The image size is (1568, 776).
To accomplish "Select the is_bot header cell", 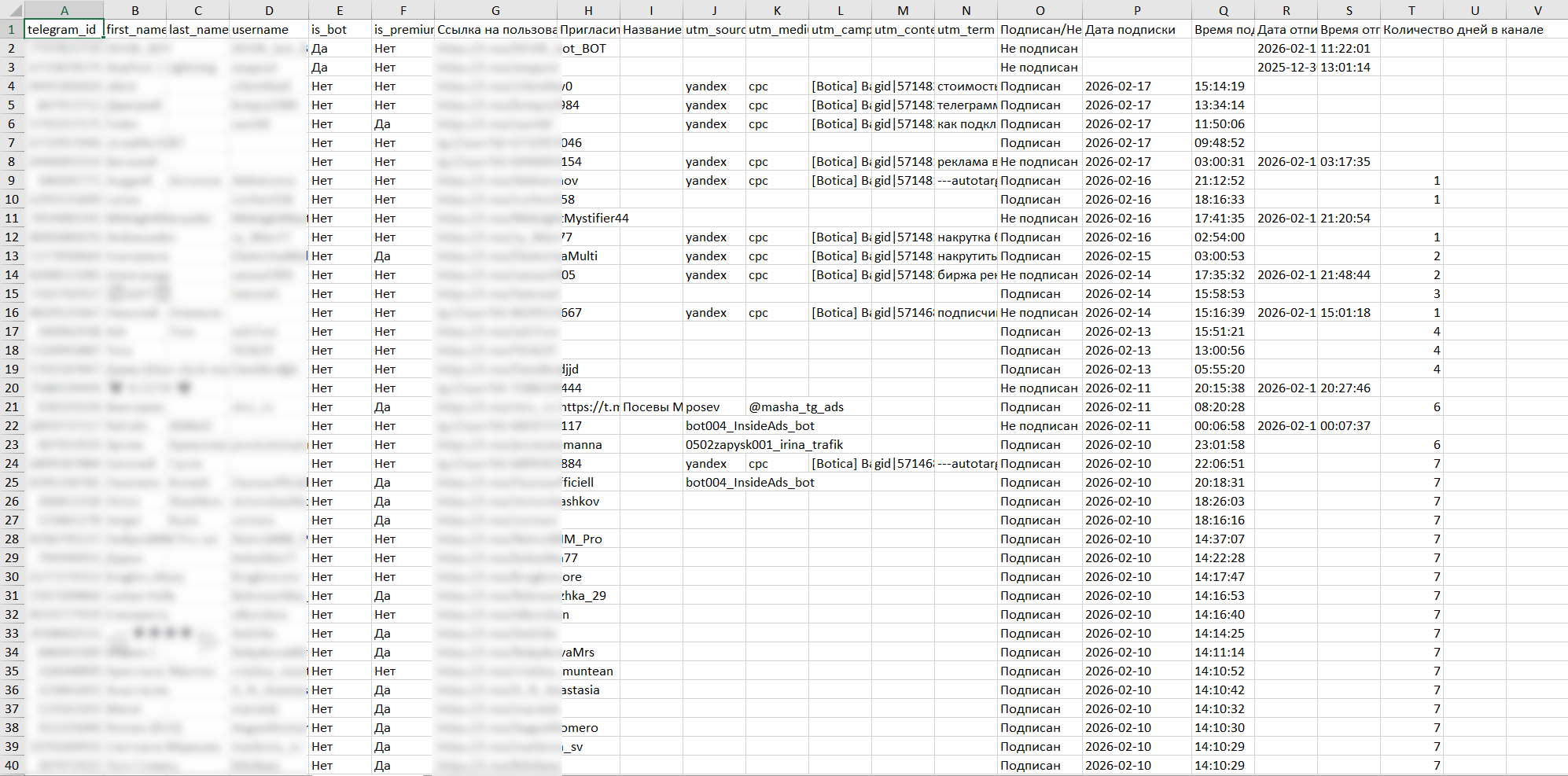I will coord(340,29).
